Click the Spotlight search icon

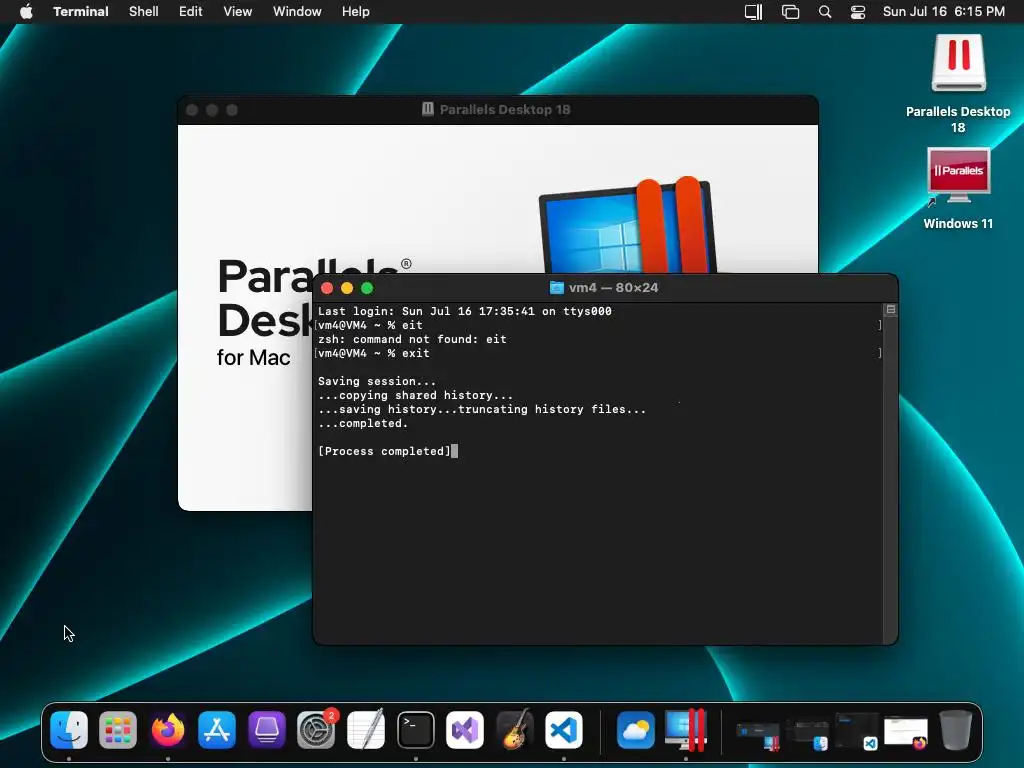(825, 12)
